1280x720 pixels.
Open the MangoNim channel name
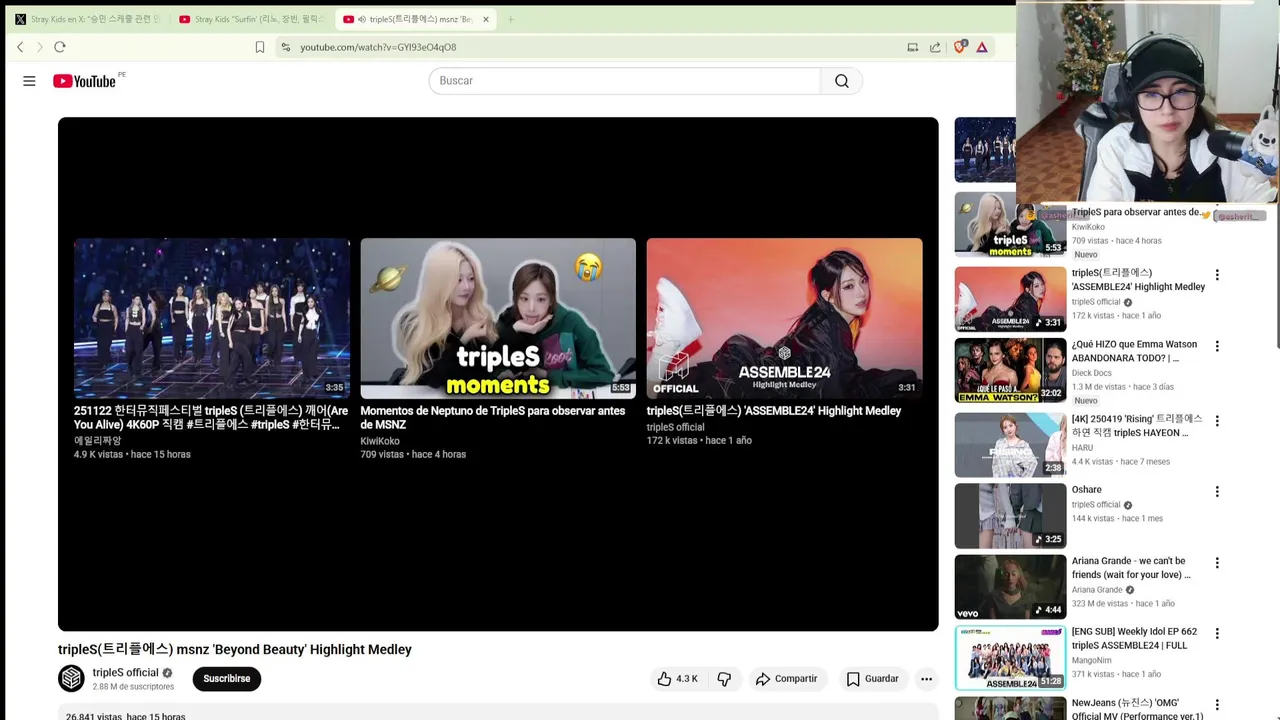(x=1091, y=660)
